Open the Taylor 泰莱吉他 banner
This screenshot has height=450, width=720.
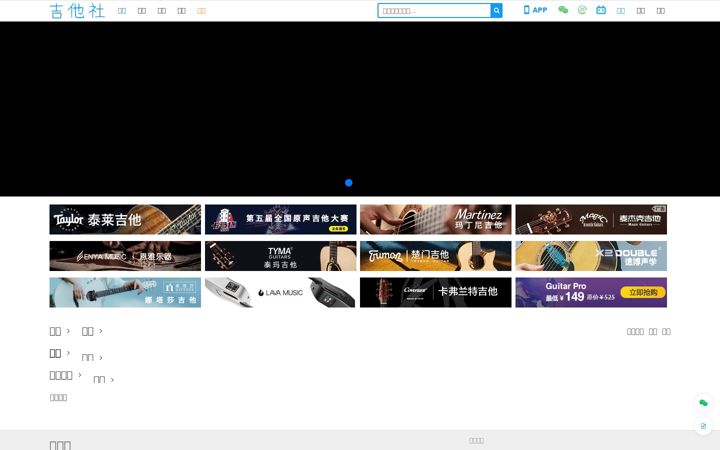125,219
